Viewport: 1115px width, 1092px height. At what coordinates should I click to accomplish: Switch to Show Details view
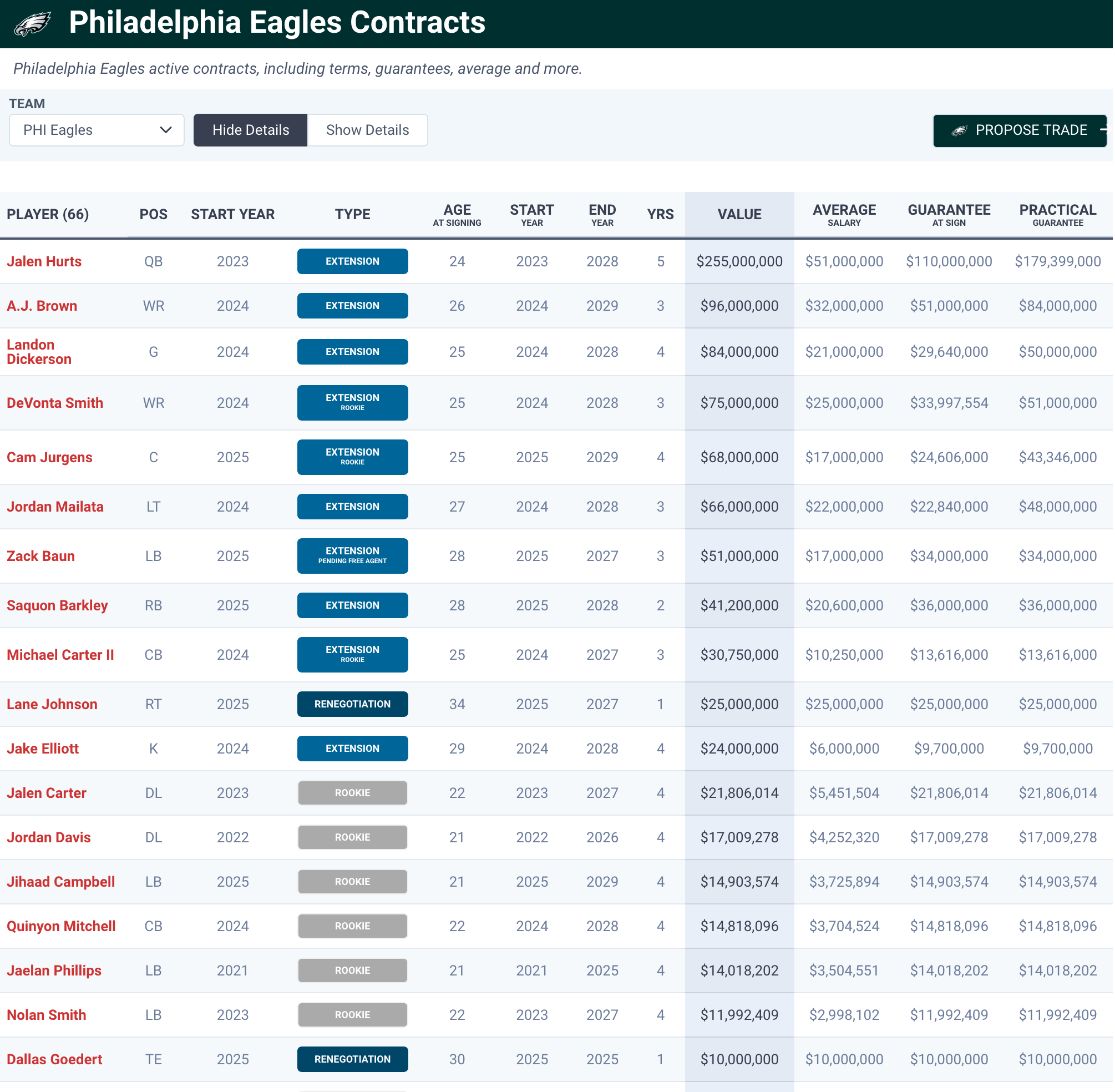[x=367, y=130]
